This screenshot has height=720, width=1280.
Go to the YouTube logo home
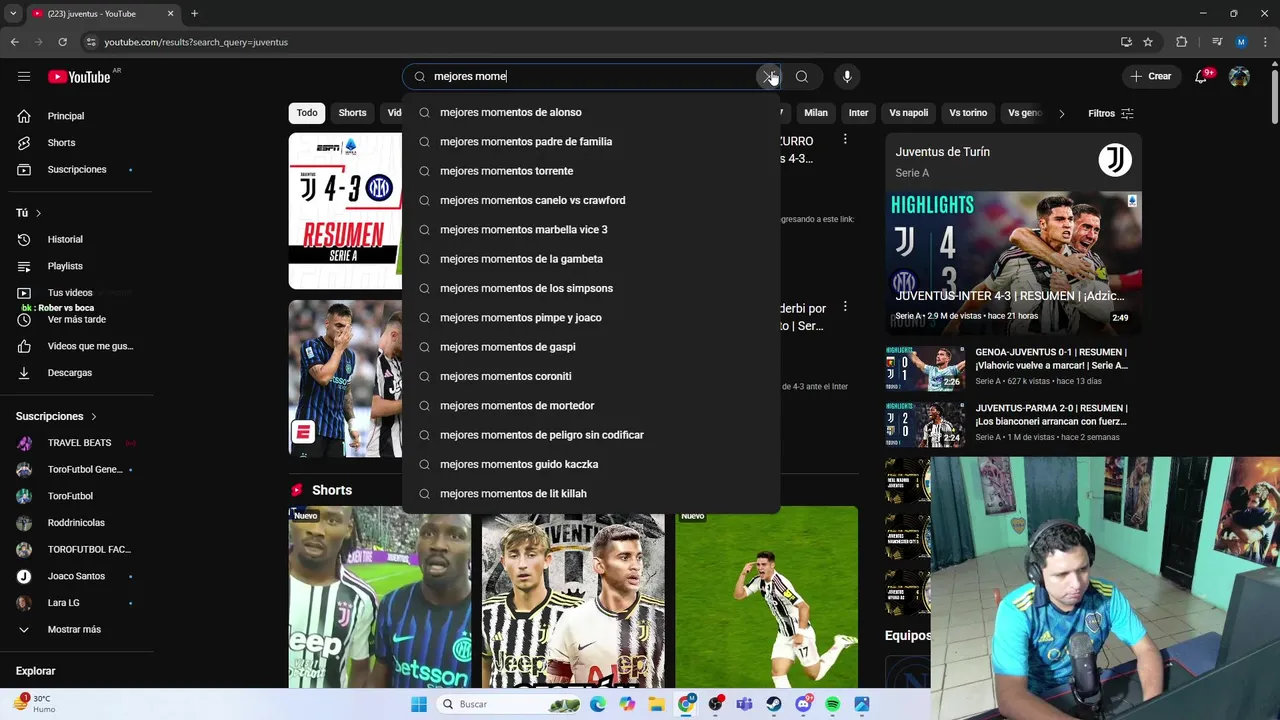coord(80,77)
